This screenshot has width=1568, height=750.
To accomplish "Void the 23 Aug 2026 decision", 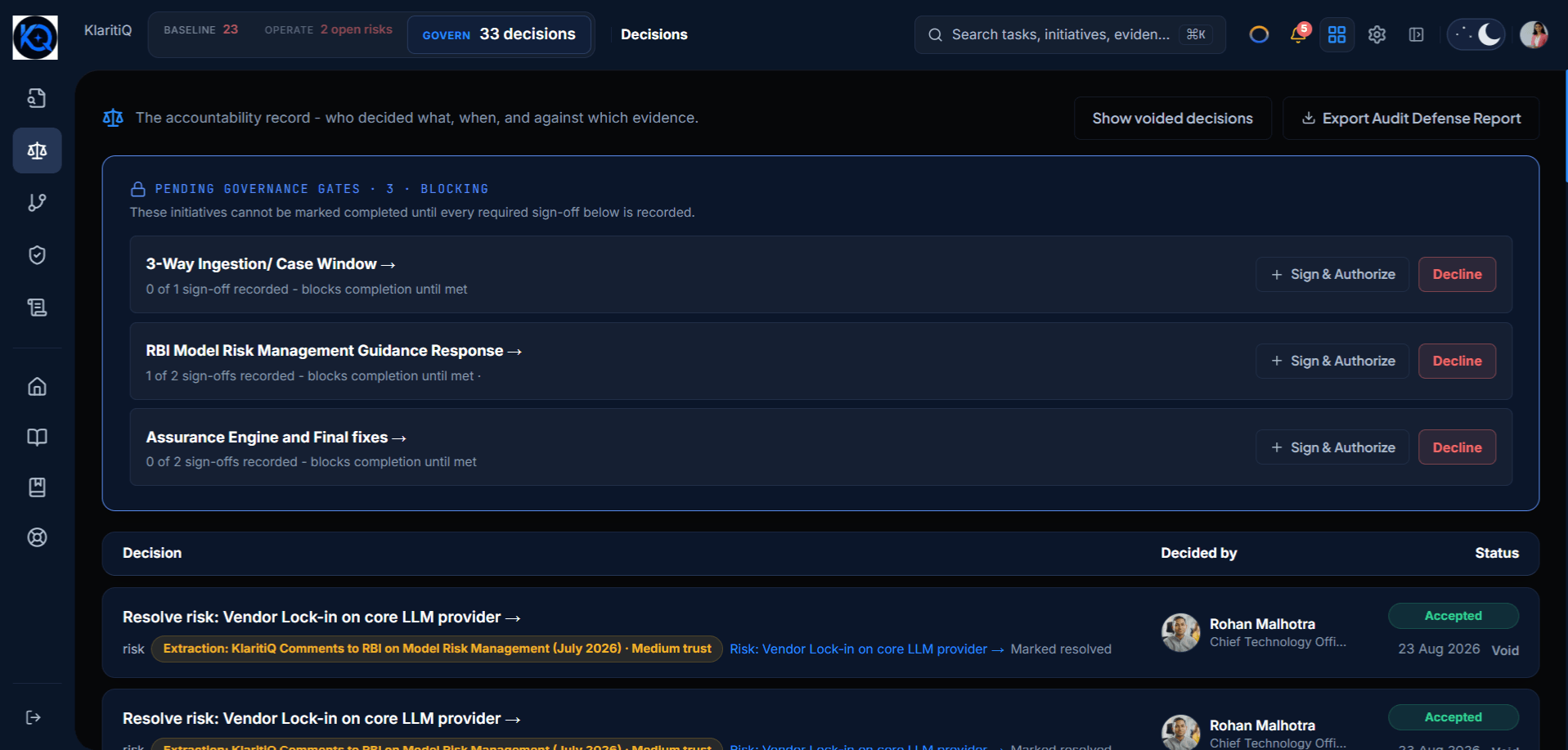I will pos(1505,650).
